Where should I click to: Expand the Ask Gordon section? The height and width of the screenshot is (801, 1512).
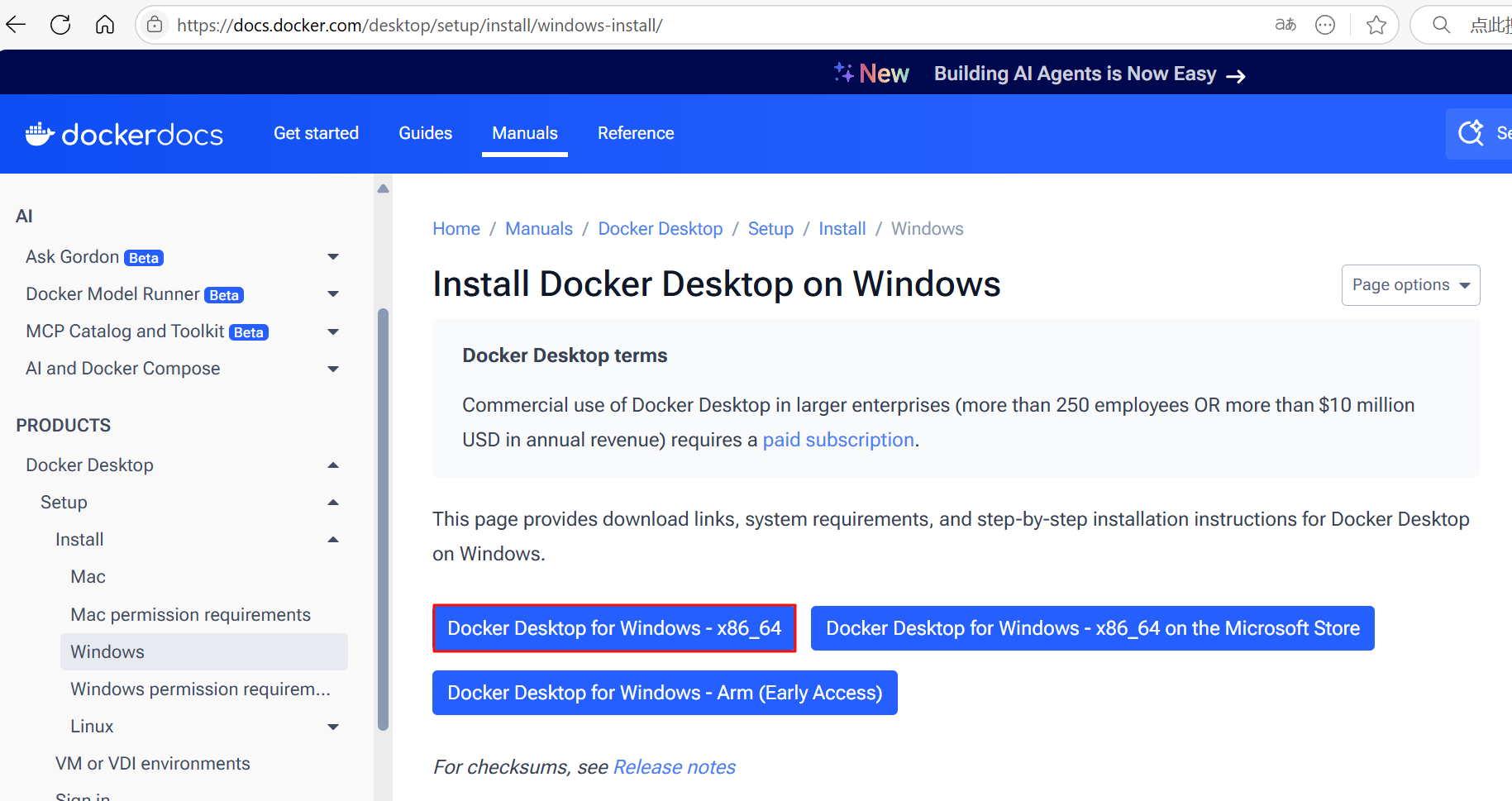coord(333,256)
